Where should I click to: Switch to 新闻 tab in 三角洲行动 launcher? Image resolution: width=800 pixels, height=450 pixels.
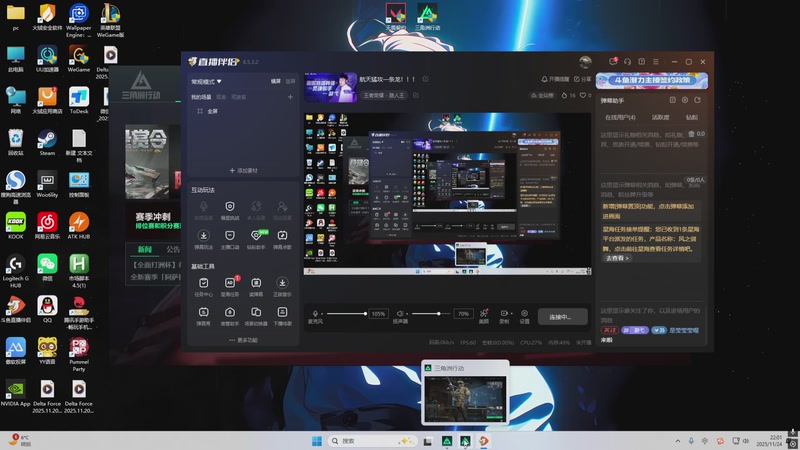click(145, 249)
